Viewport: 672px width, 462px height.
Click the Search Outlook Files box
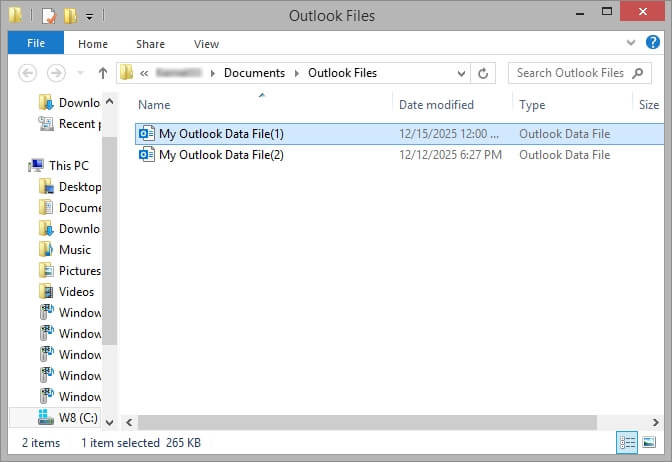579,73
